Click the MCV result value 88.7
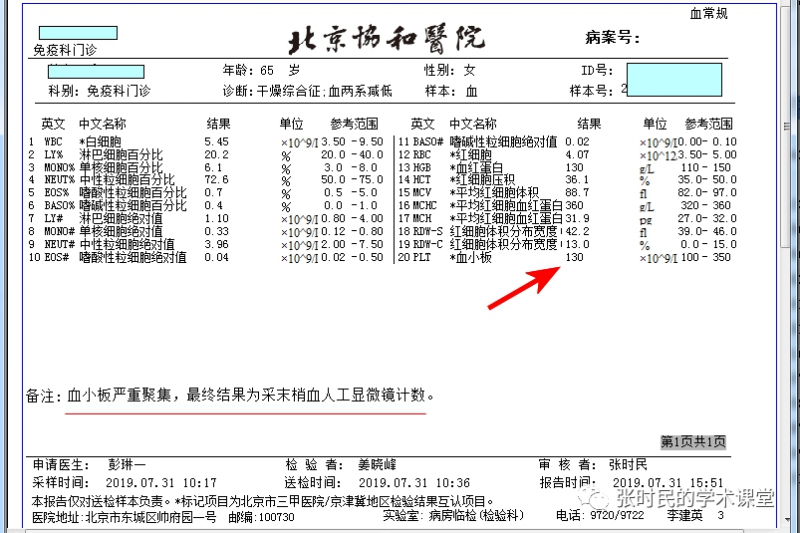Viewport: 800px width, 533px height. tap(577, 192)
